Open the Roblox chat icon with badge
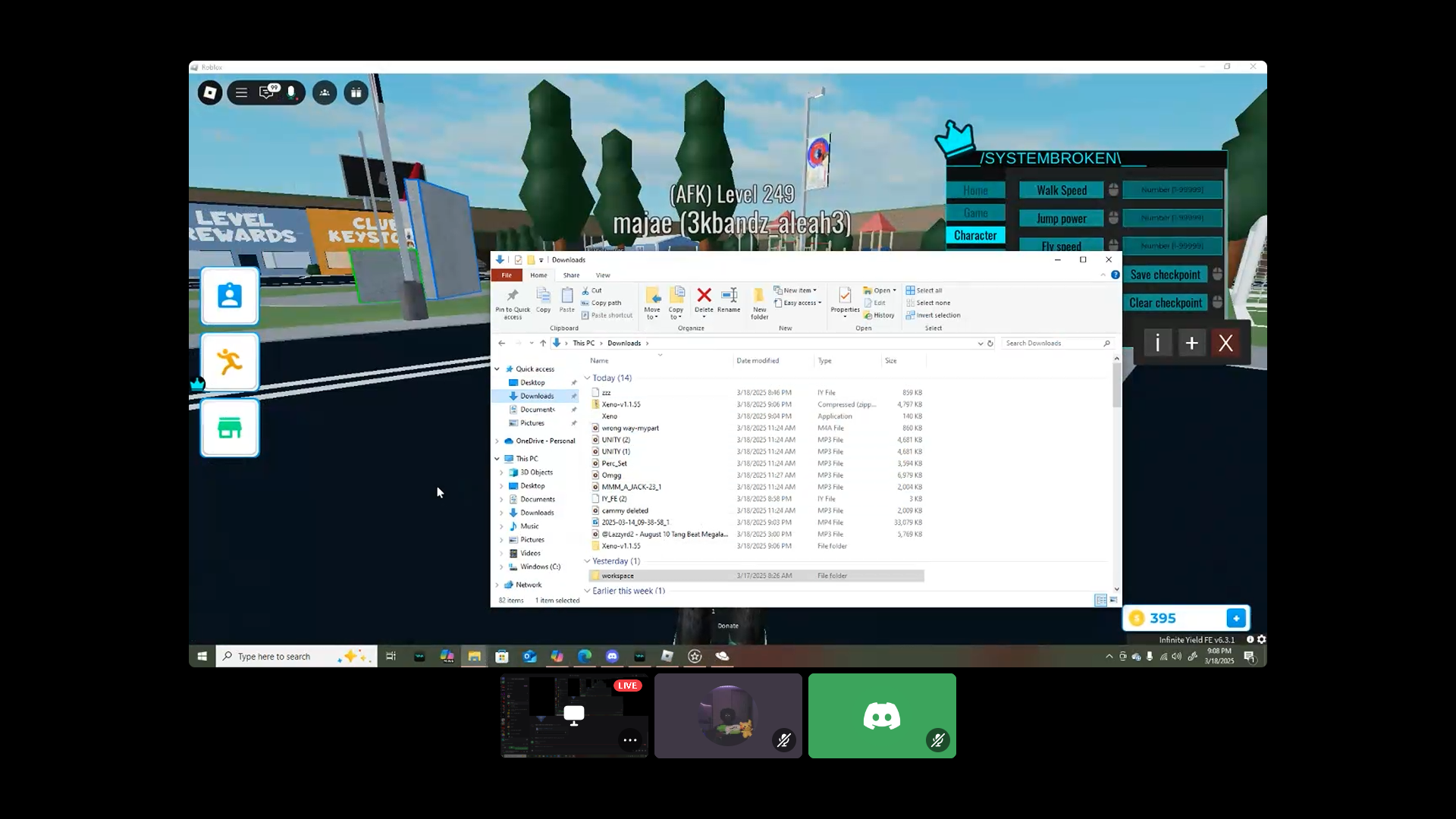Image resolution: width=1456 pixels, height=819 pixels. [267, 92]
